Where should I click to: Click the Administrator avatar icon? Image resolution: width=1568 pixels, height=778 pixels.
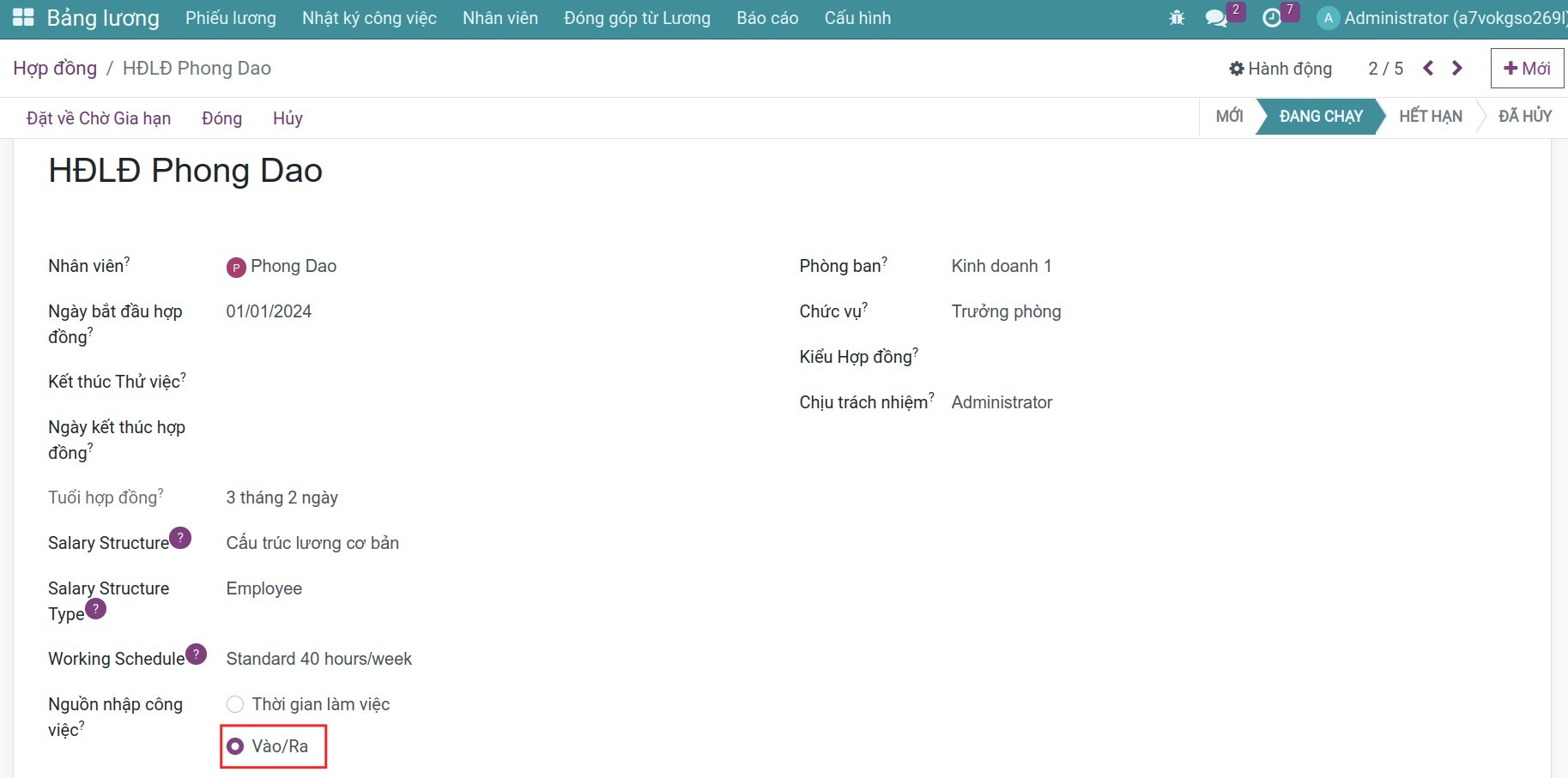(x=1328, y=18)
